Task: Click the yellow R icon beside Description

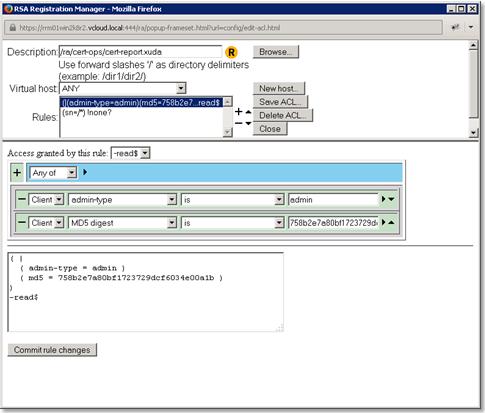Action: pyautogui.click(x=231, y=52)
